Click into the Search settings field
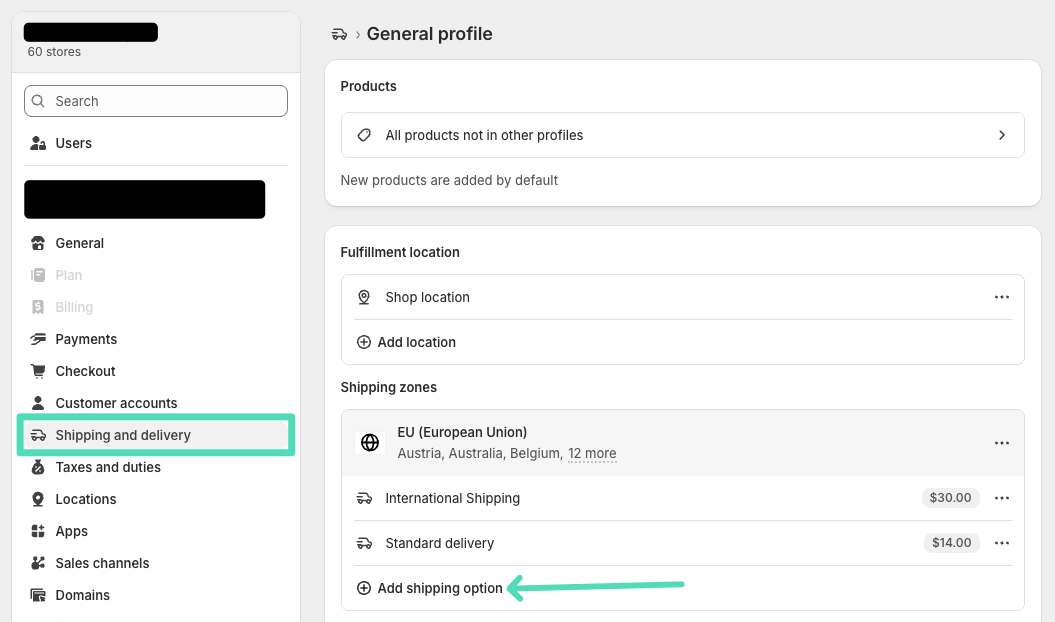The image size is (1055, 622). (x=155, y=101)
